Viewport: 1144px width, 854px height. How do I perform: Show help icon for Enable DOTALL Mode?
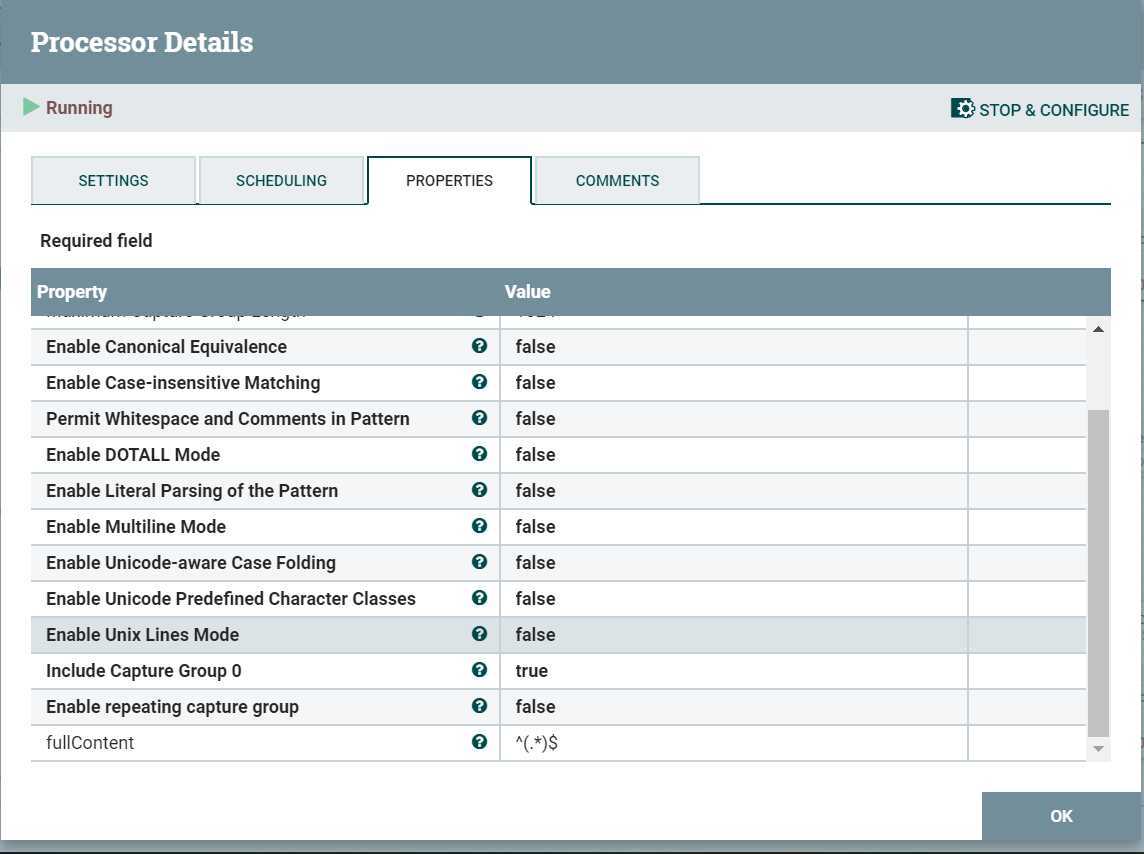click(479, 454)
